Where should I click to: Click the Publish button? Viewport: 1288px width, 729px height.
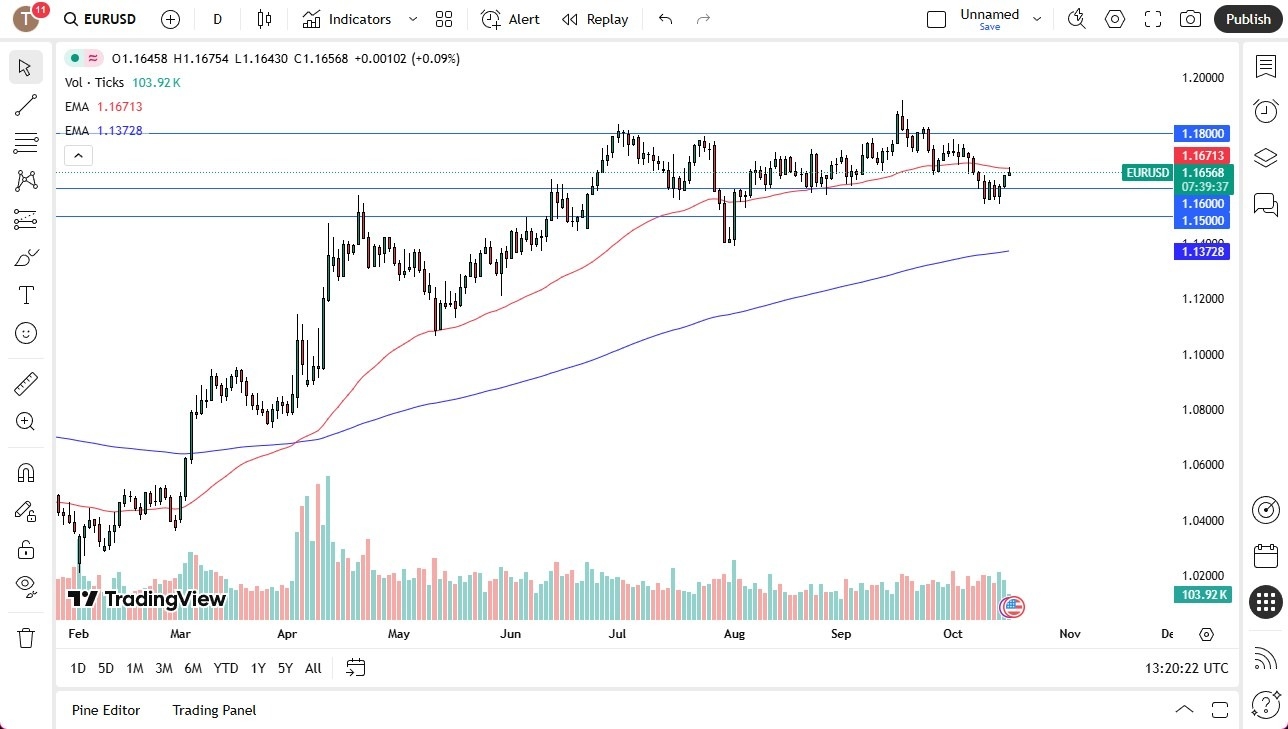pyautogui.click(x=1247, y=18)
